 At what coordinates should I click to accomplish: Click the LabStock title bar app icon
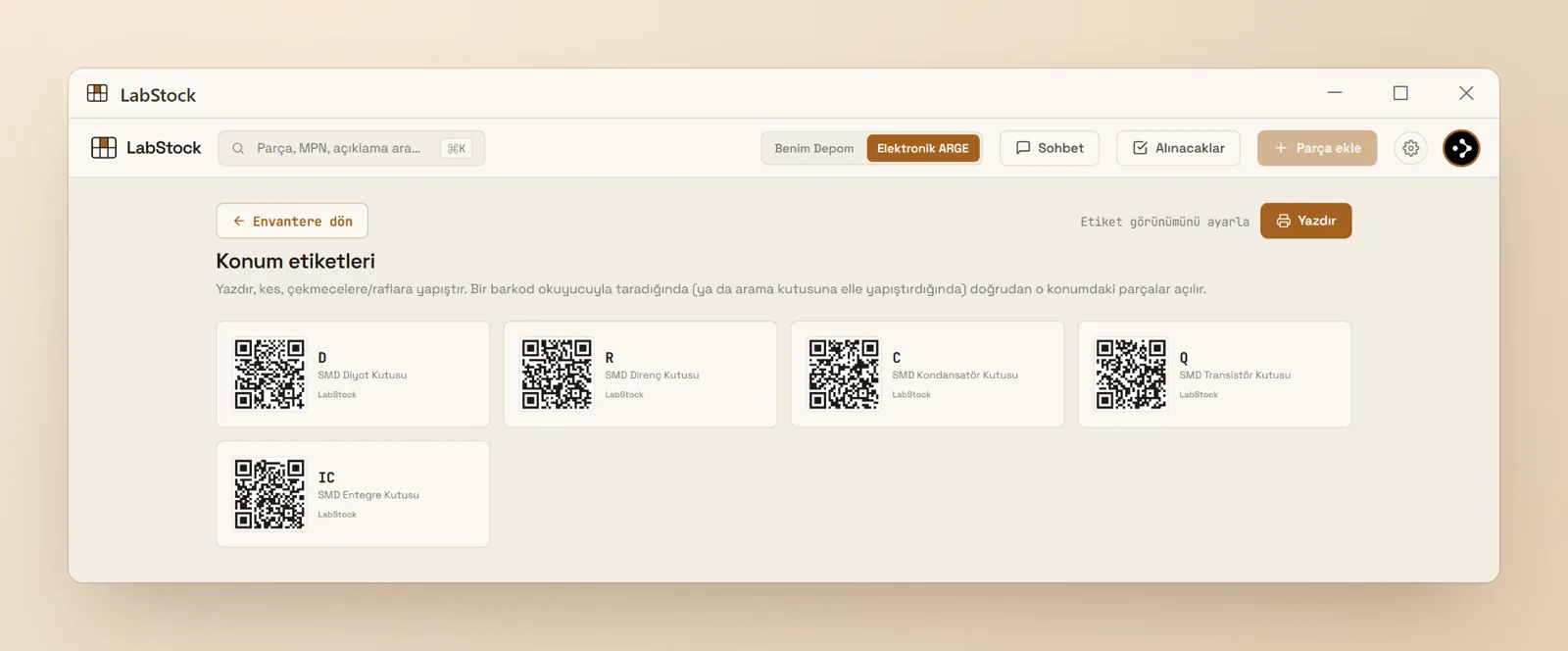coord(97,93)
